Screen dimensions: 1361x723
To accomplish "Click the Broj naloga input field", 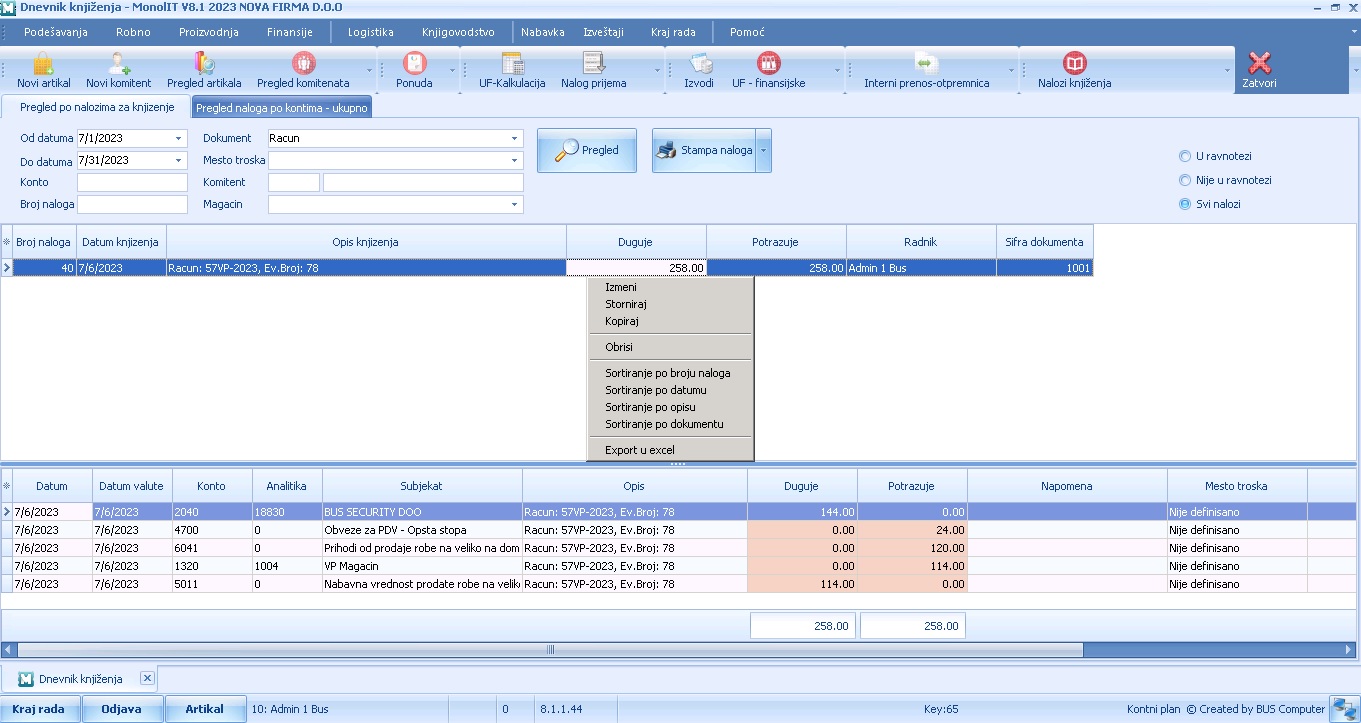I will point(132,204).
